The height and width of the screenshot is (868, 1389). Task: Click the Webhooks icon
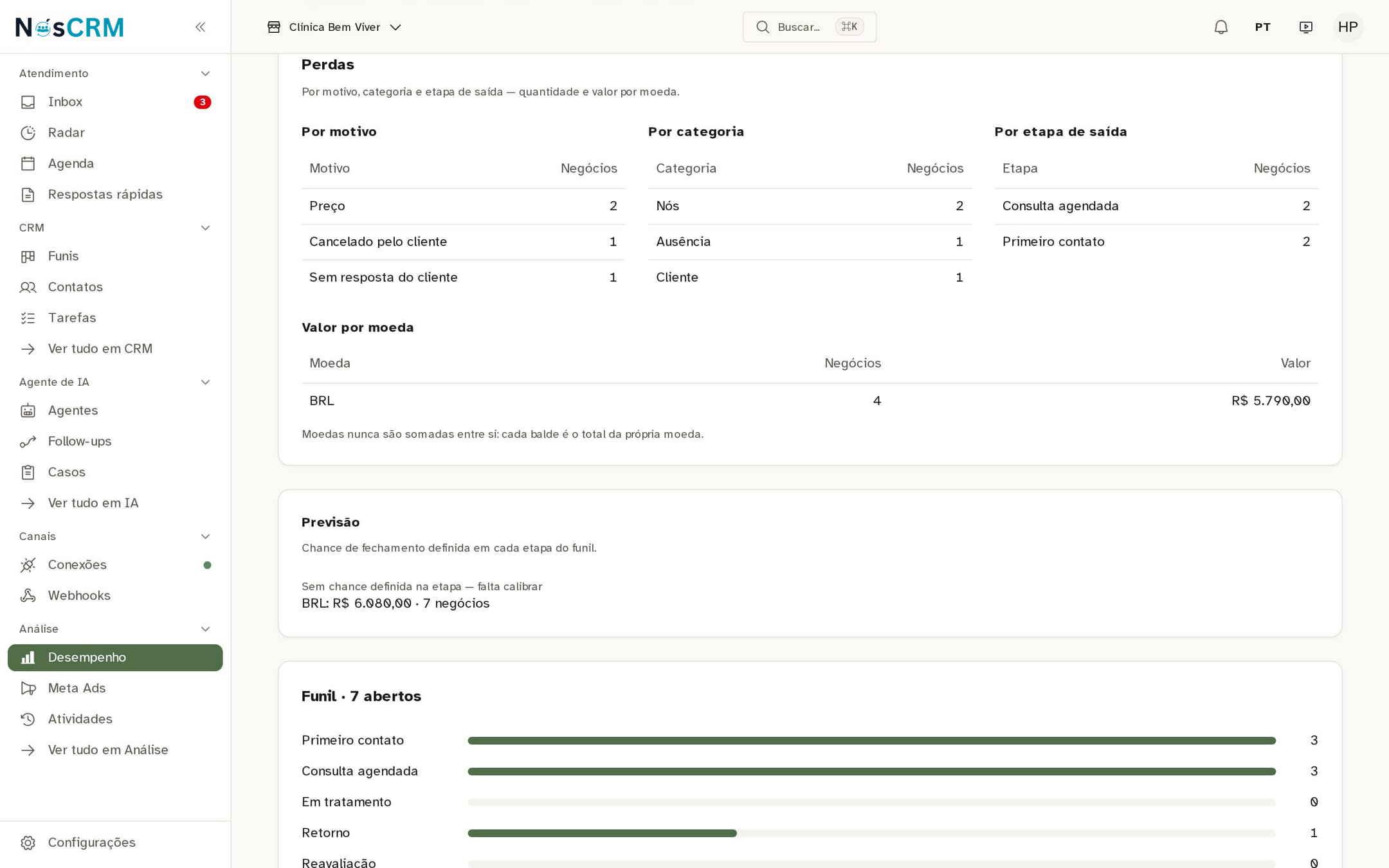(x=28, y=595)
